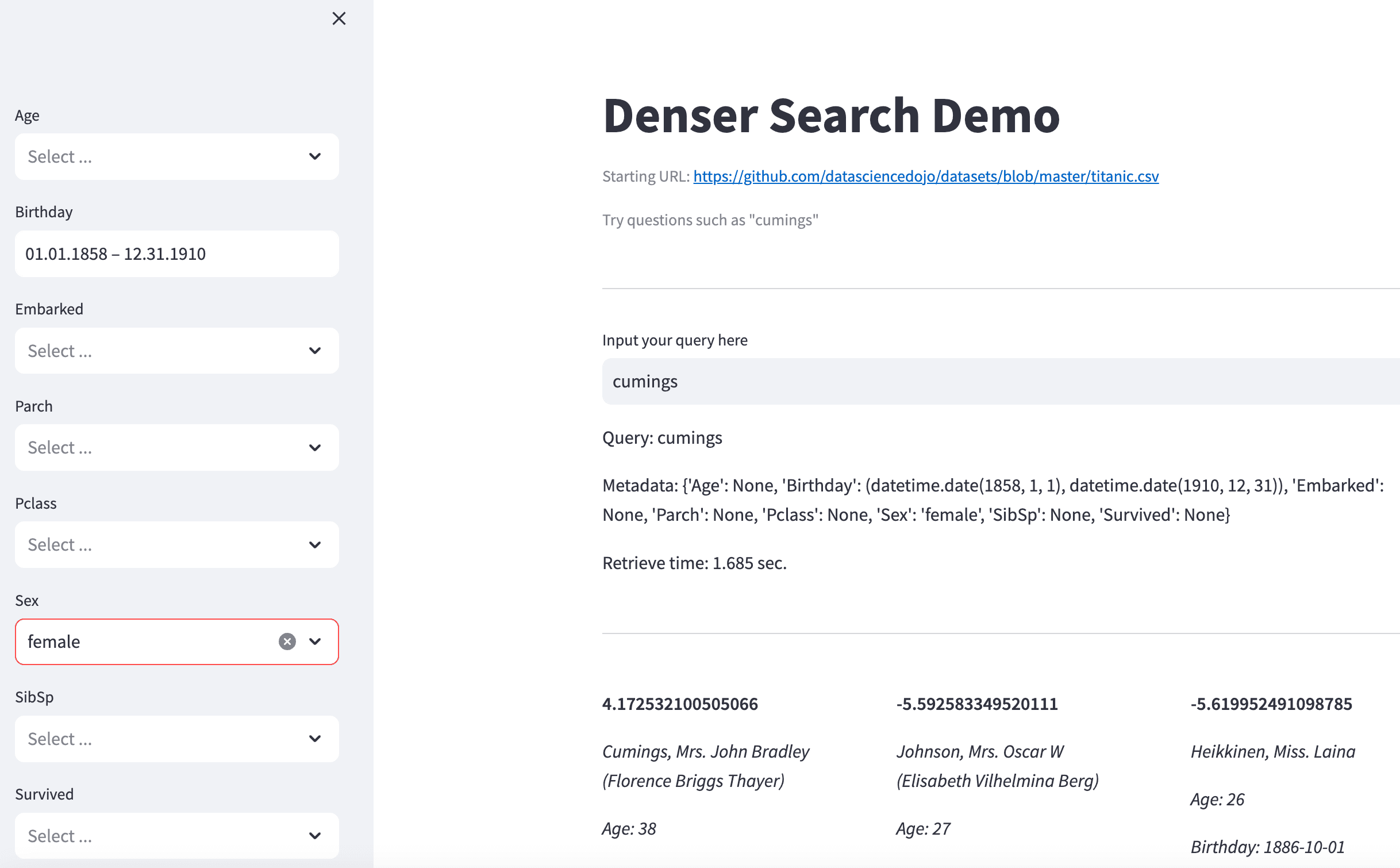Viewport: 1400px width, 868px height.
Task: Expand the Survived dropdown chevron
Action: coord(315,836)
